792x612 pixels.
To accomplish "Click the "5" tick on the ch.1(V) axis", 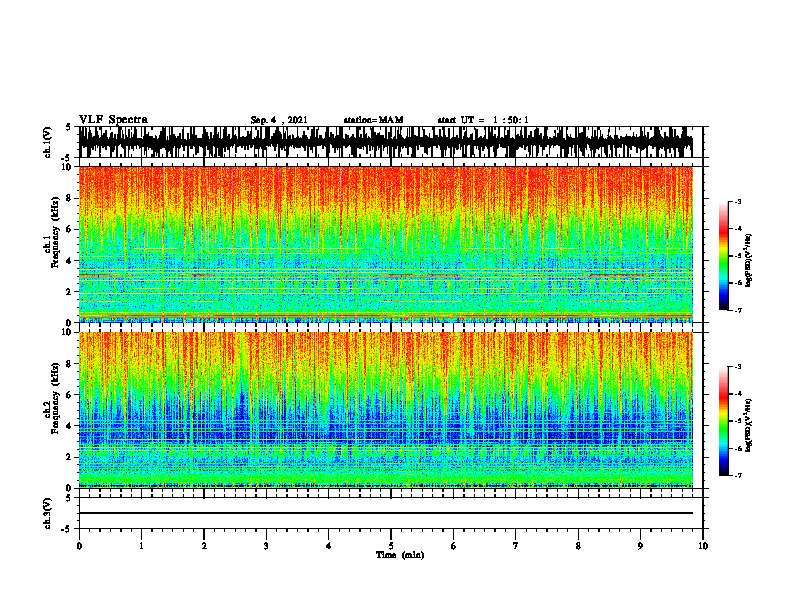I will click(70, 128).
